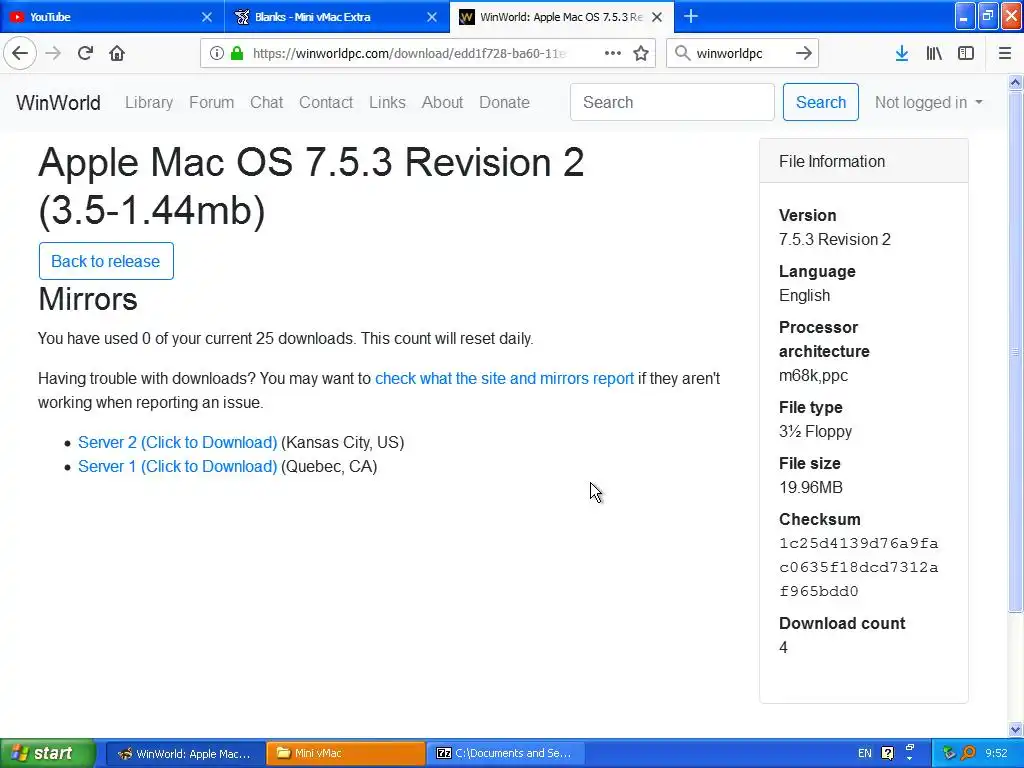Image resolution: width=1024 pixels, height=768 pixels.
Task: Close the Blanks - Mini vMac Extra tab
Action: click(432, 17)
